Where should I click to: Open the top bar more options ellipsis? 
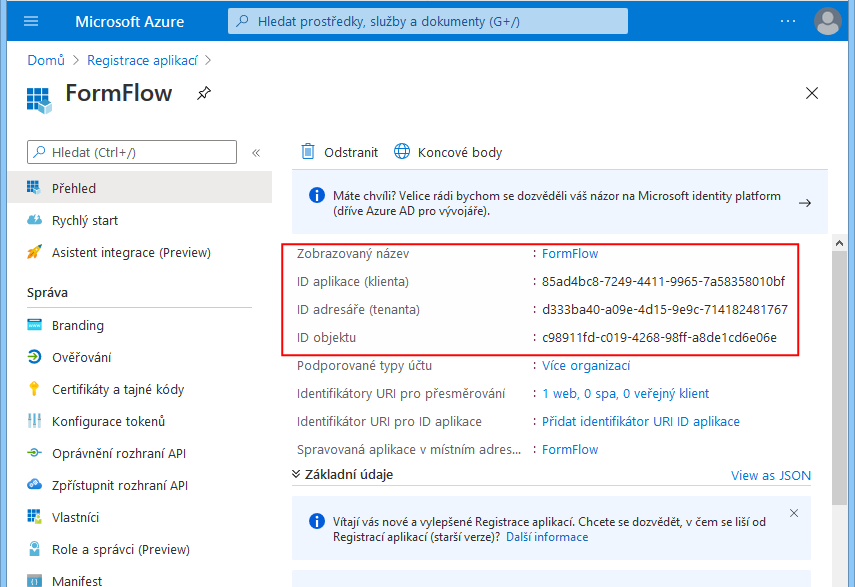point(788,21)
